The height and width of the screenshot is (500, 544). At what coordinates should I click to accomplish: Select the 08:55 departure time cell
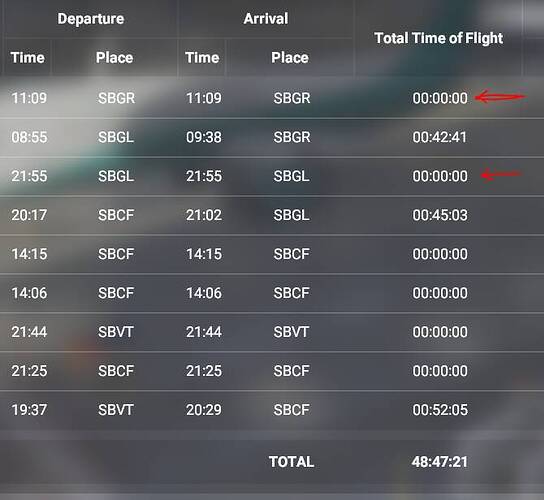[29, 137]
